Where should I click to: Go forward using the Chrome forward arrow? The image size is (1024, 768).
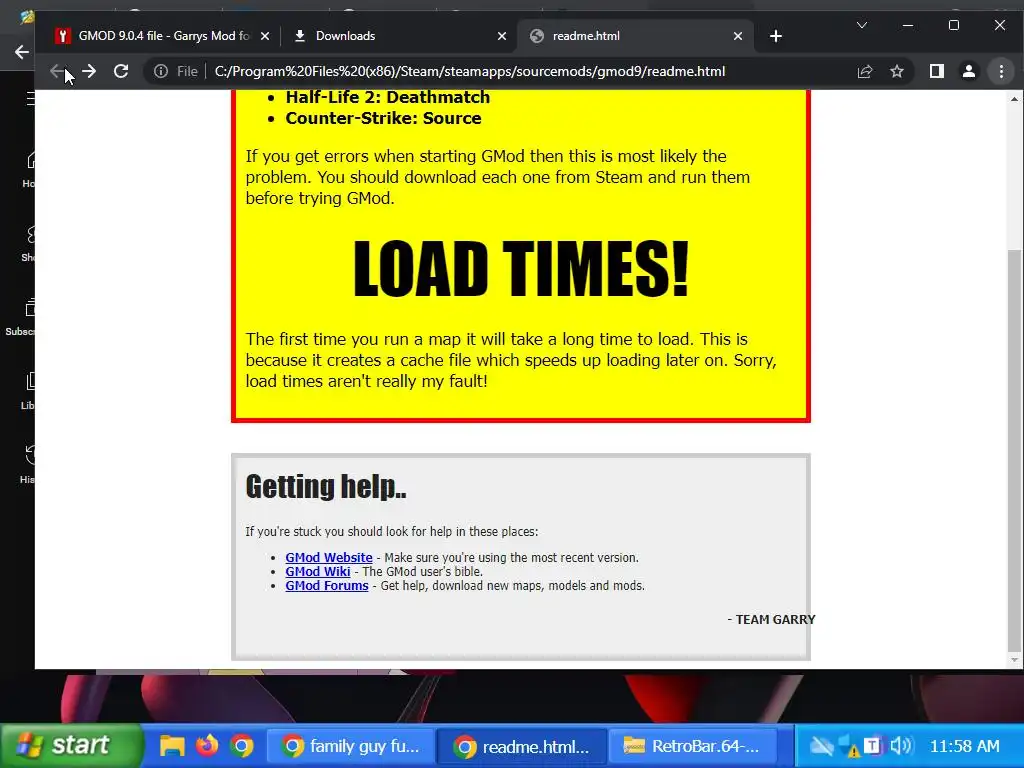tap(89, 71)
